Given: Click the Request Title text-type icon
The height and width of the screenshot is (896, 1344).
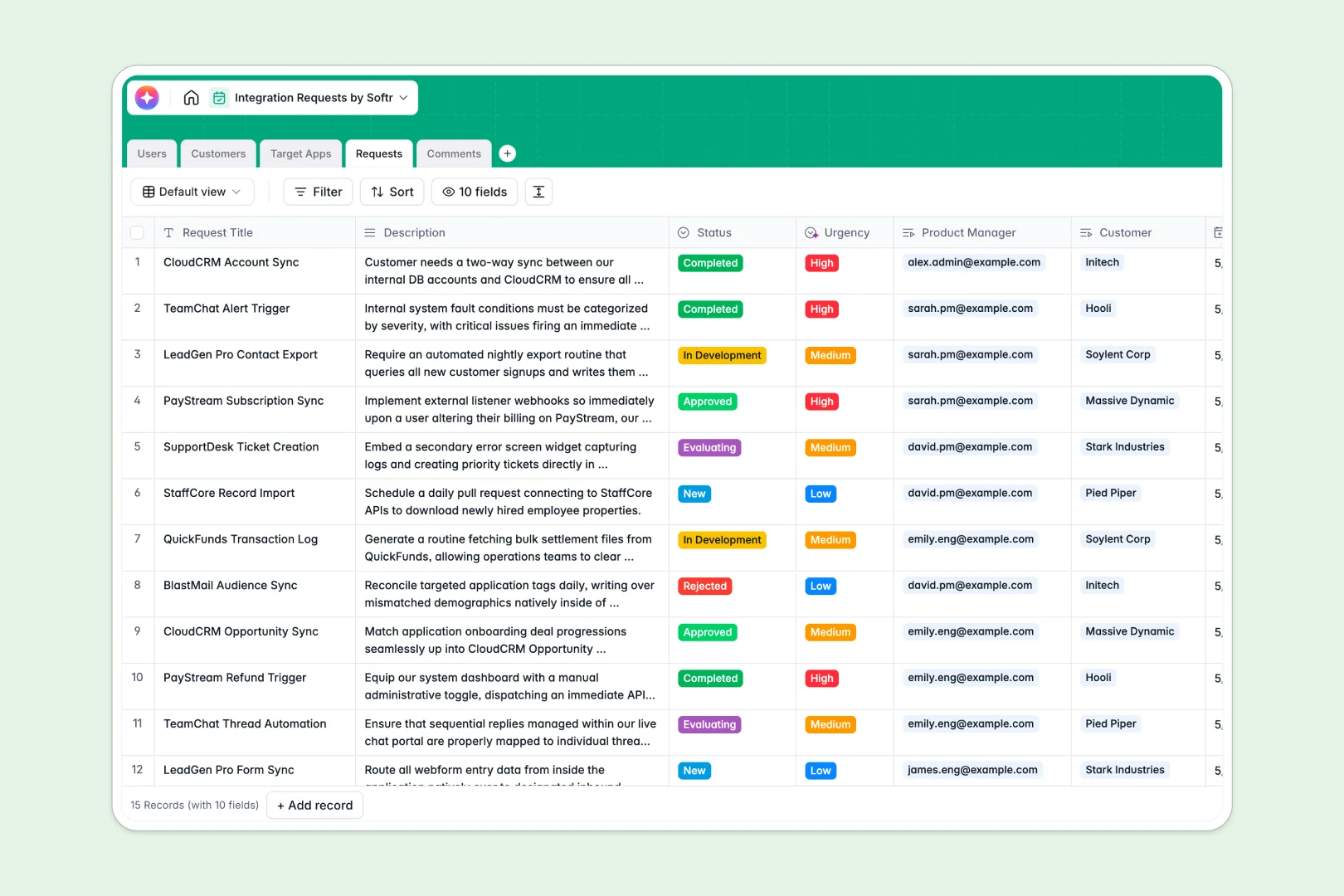Looking at the screenshot, I should (168, 233).
